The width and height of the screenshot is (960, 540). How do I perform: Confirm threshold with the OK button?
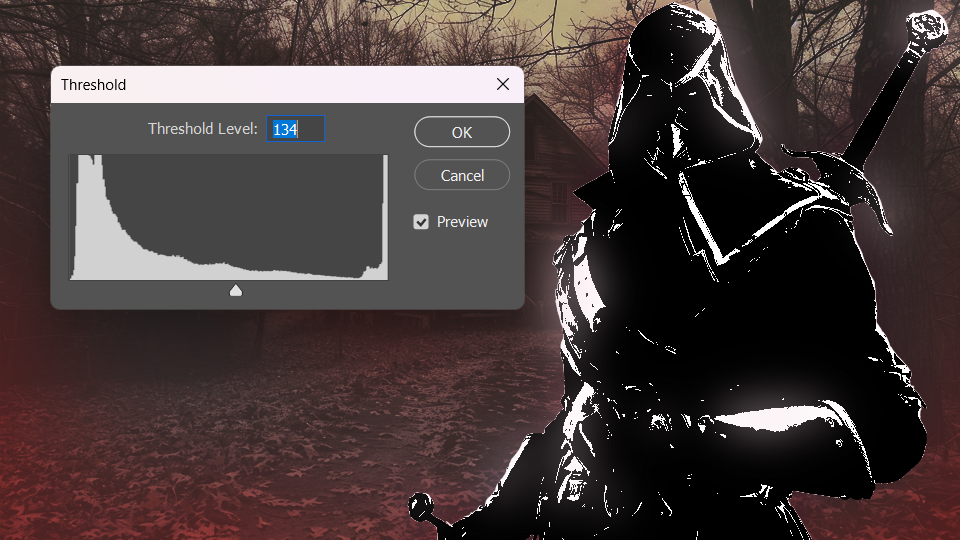click(462, 132)
